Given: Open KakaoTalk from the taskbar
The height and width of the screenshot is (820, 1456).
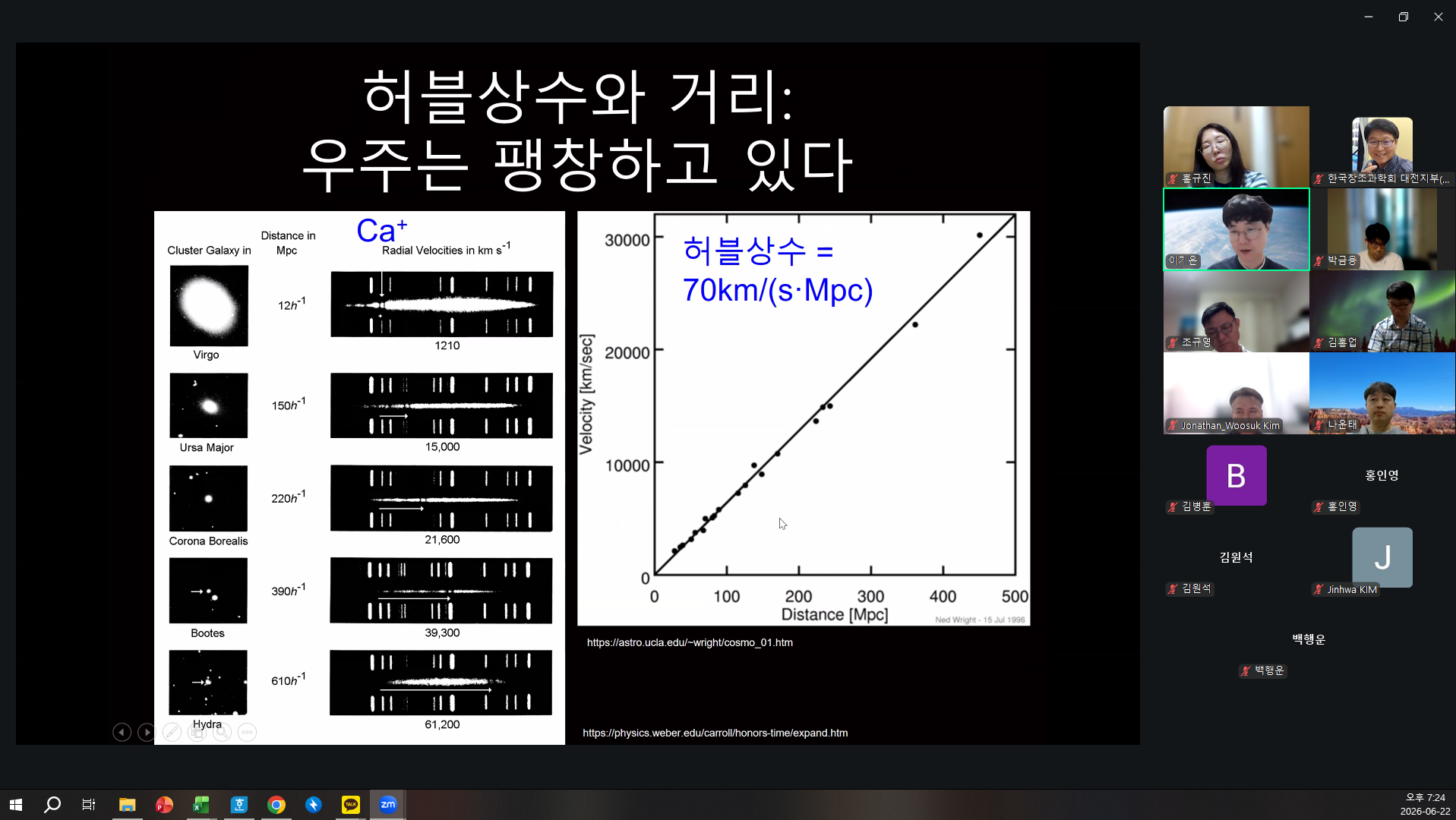Looking at the screenshot, I should (351, 804).
